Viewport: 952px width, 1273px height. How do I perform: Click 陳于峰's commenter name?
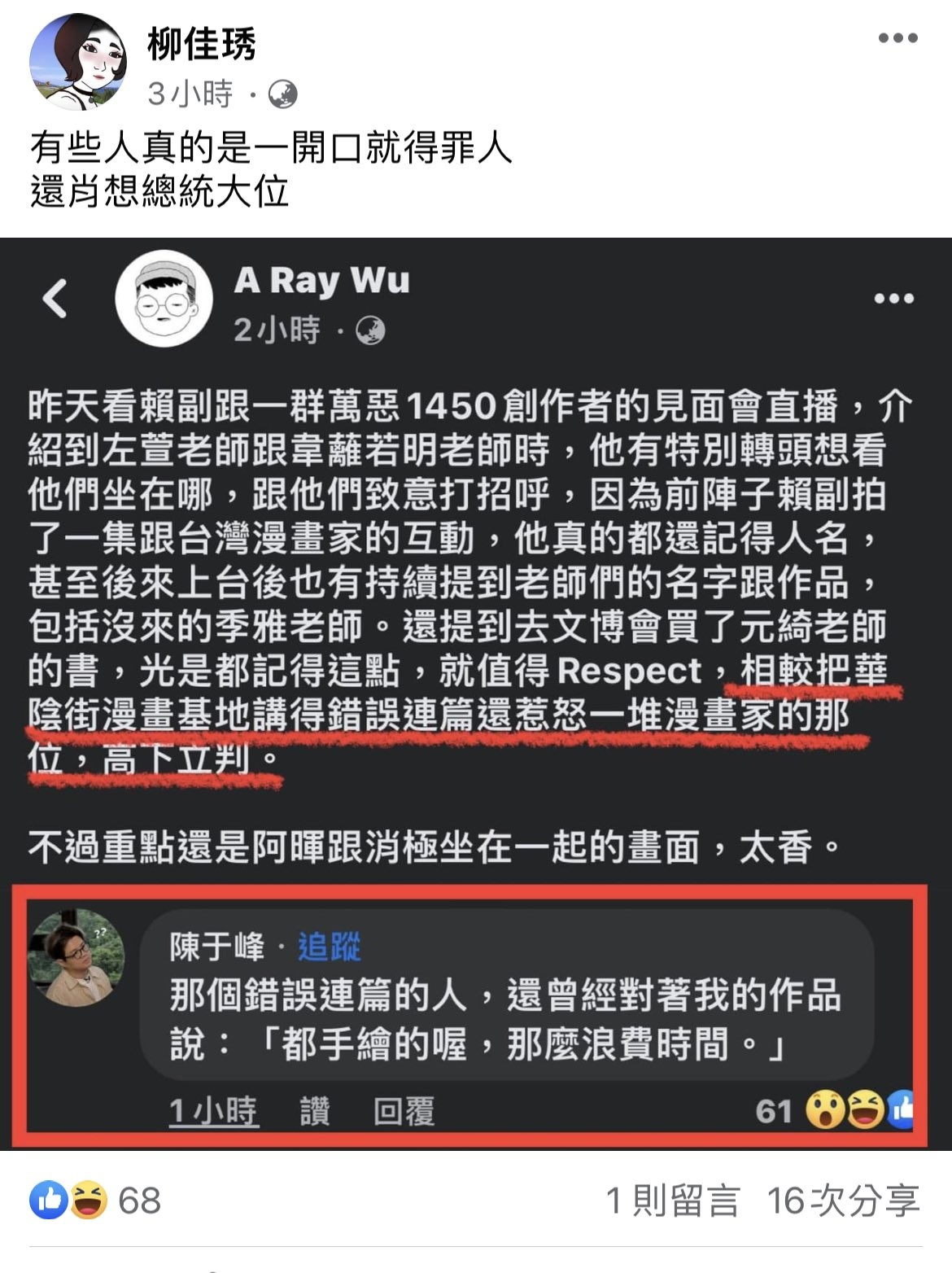pyautogui.click(x=216, y=947)
